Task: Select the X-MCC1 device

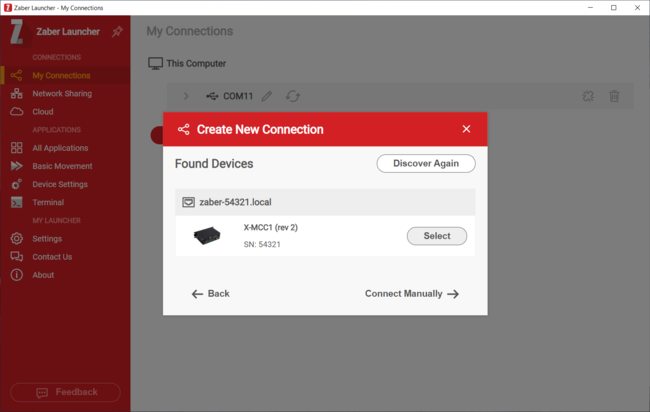Action: [x=436, y=236]
